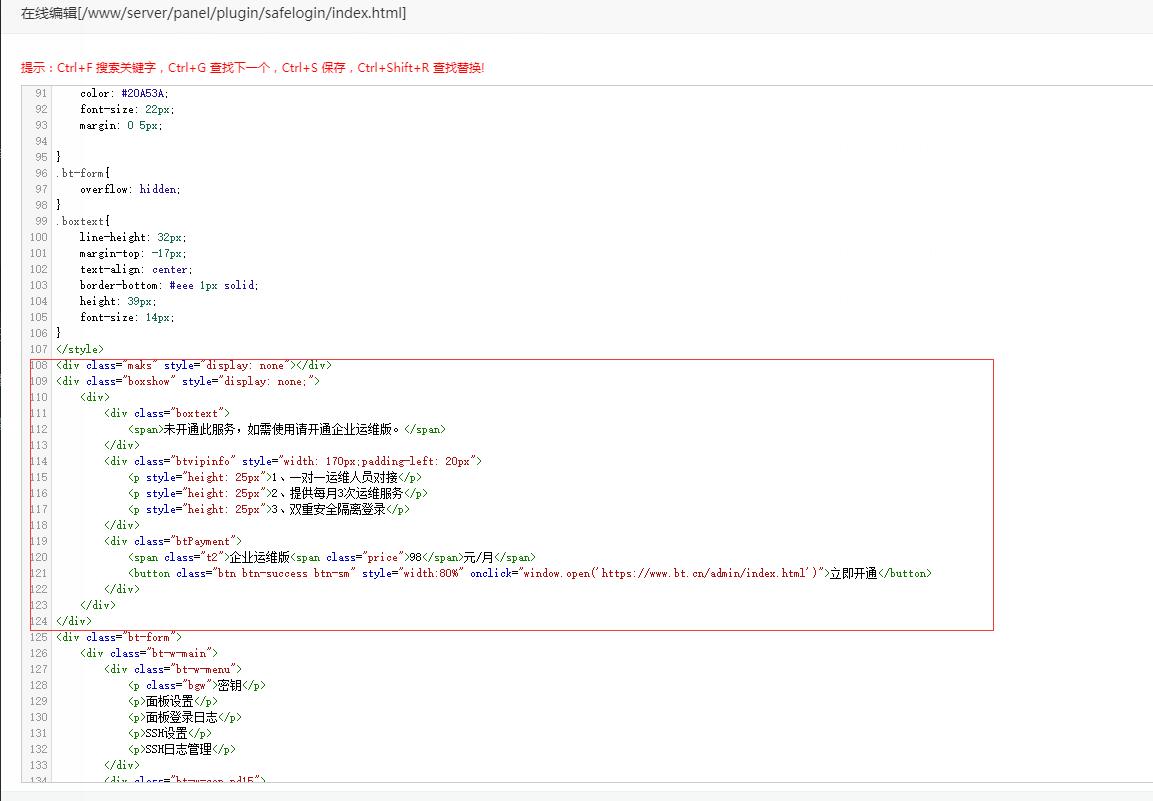Click the div class="btvipinfo" line
The image size is (1153, 801).
[x=292, y=461]
